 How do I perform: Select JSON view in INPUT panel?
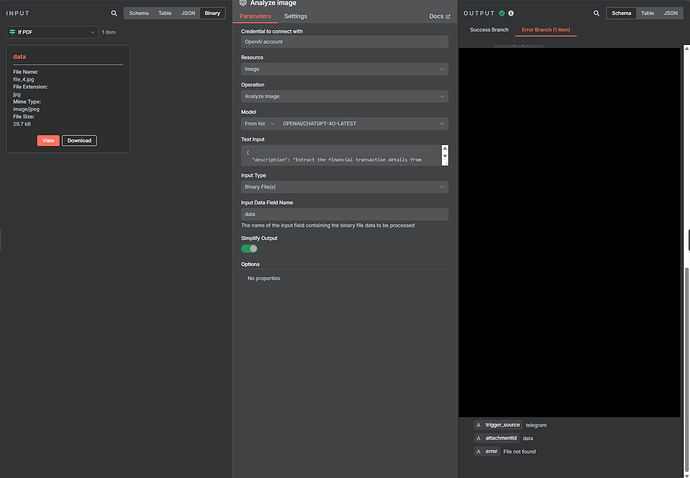click(188, 13)
